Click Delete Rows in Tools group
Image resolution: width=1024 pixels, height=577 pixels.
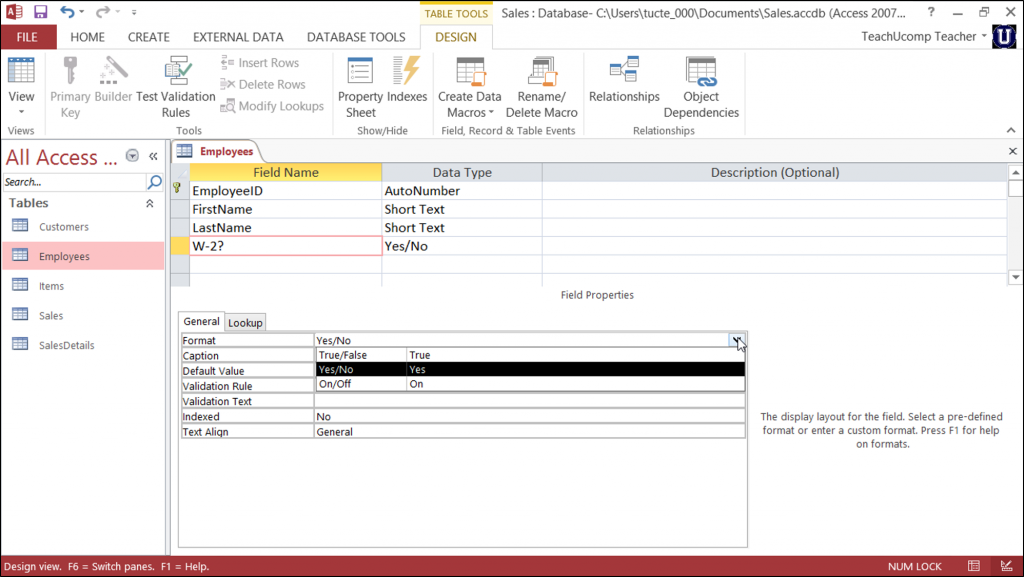point(263,84)
